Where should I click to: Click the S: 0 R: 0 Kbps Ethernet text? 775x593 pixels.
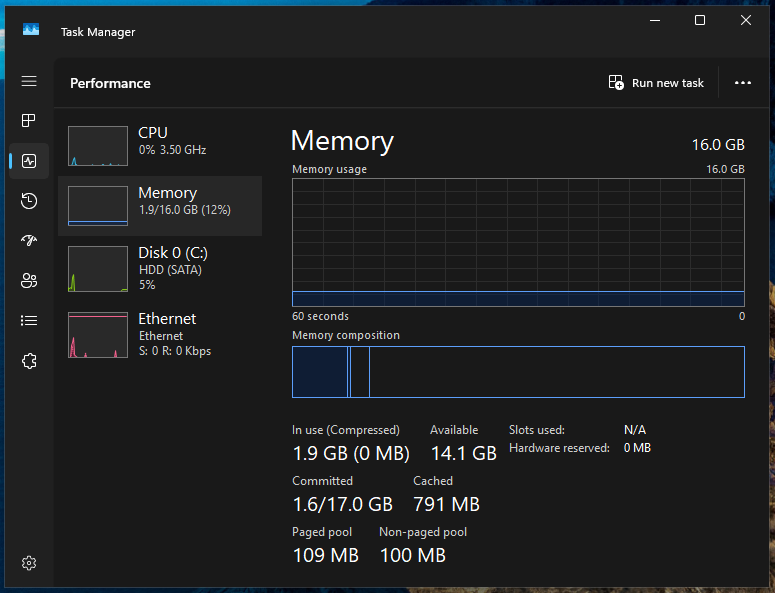pyautogui.click(x=175, y=351)
